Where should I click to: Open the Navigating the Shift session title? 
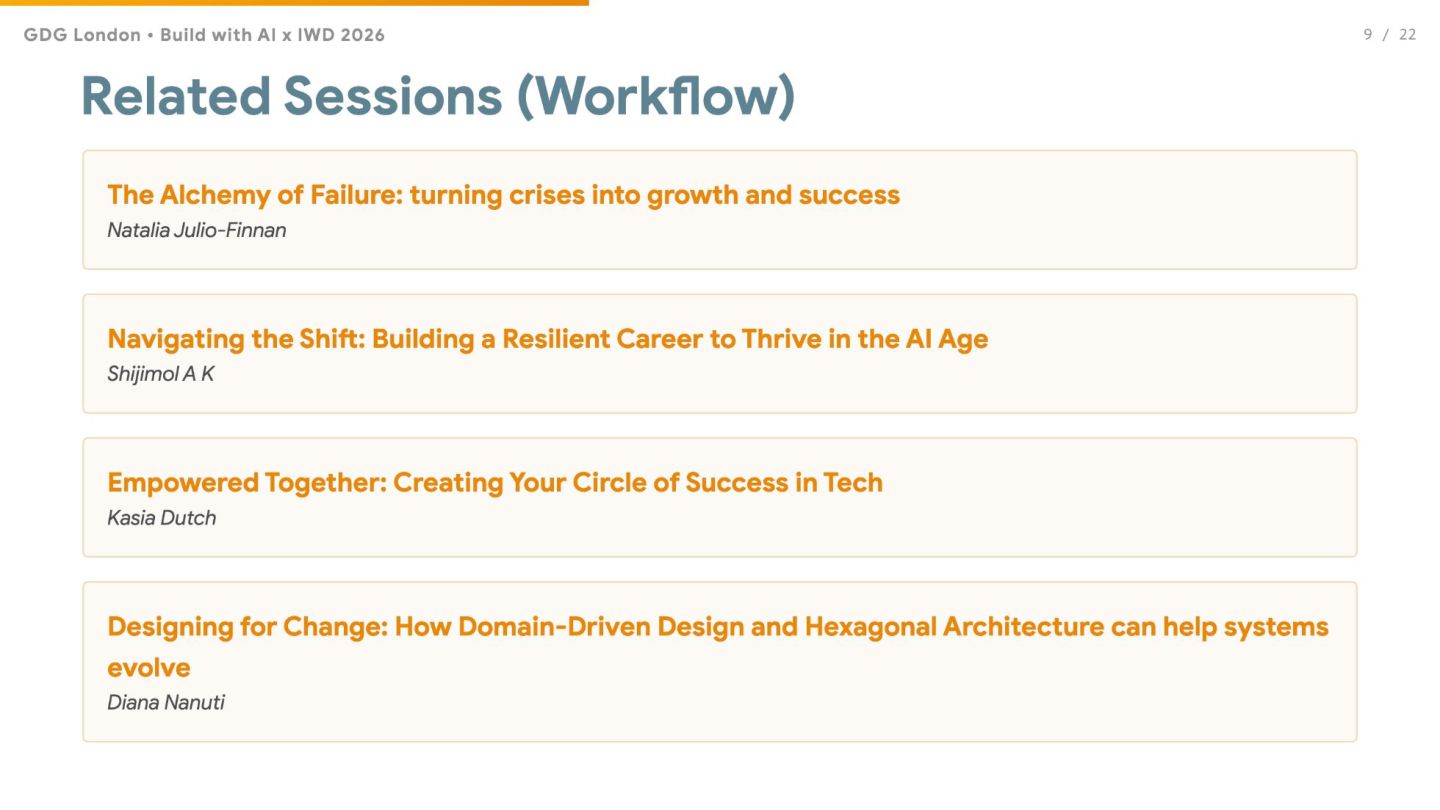pyautogui.click(x=547, y=339)
